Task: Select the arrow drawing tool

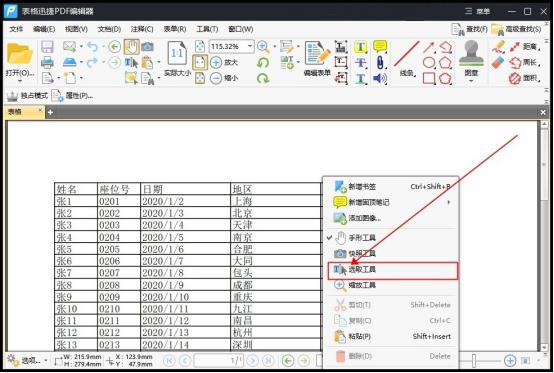Action: (428, 47)
